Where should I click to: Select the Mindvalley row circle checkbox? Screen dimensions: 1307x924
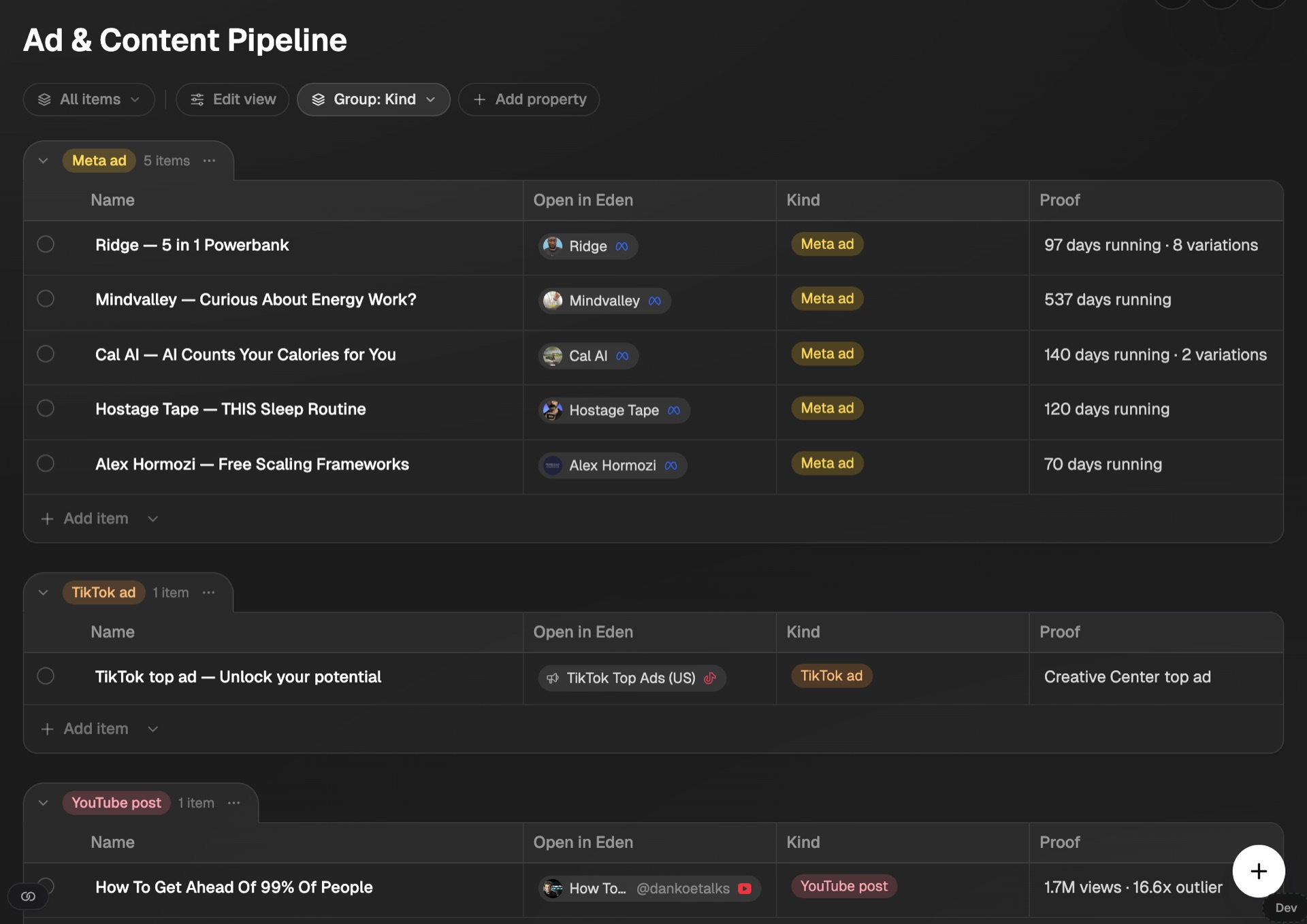pyautogui.click(x=46, y=299)
